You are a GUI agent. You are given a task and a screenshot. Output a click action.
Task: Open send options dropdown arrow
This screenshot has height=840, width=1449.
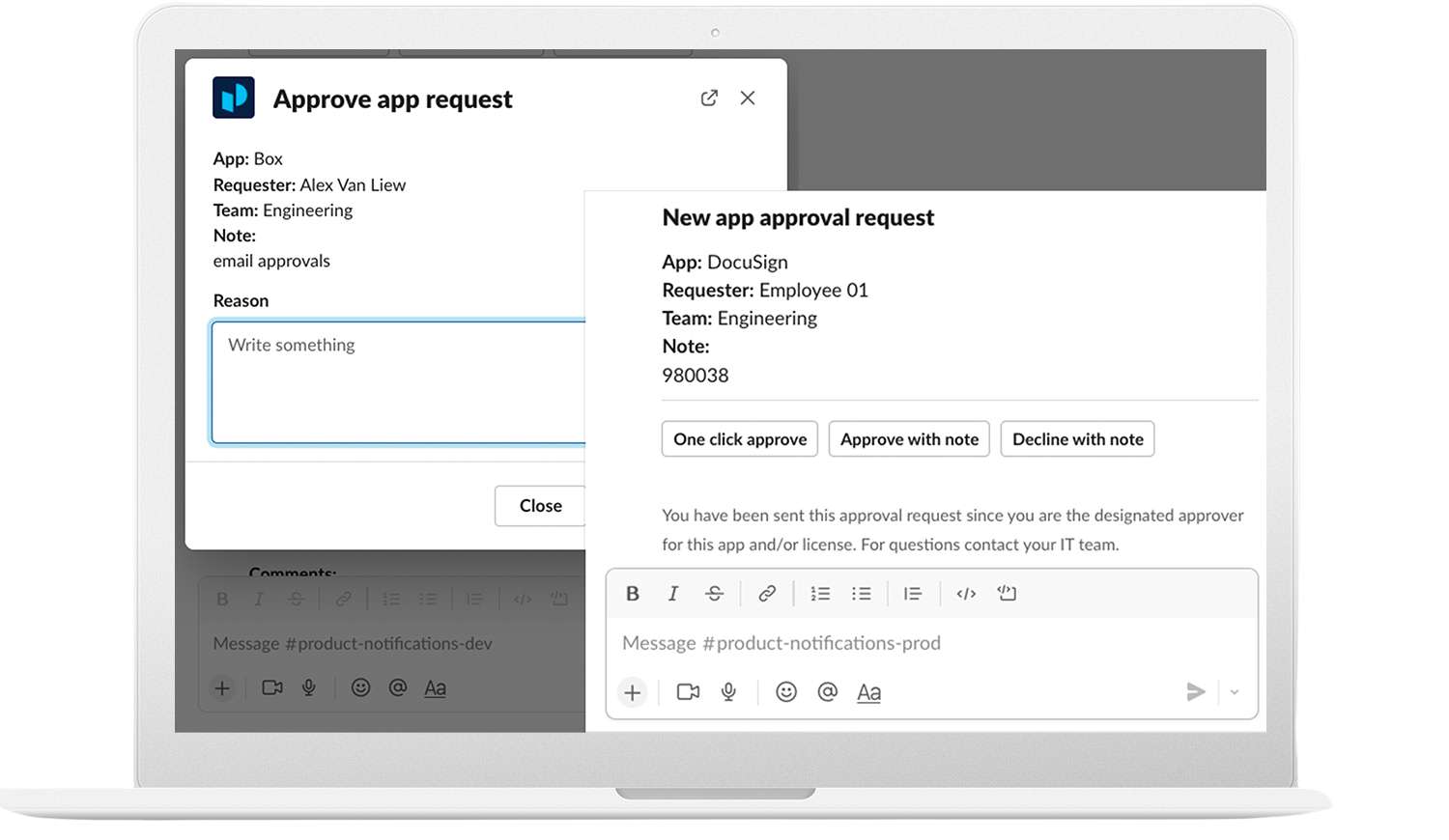(1235, 692)
